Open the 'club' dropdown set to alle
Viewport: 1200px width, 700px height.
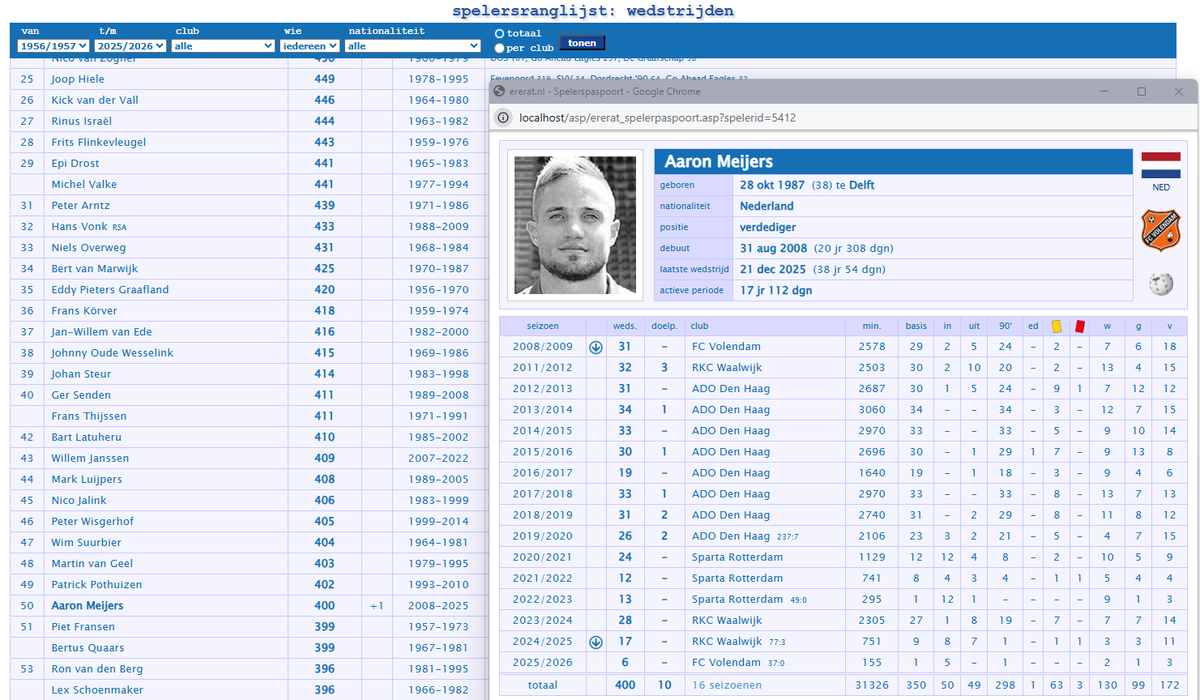point(223,46)
